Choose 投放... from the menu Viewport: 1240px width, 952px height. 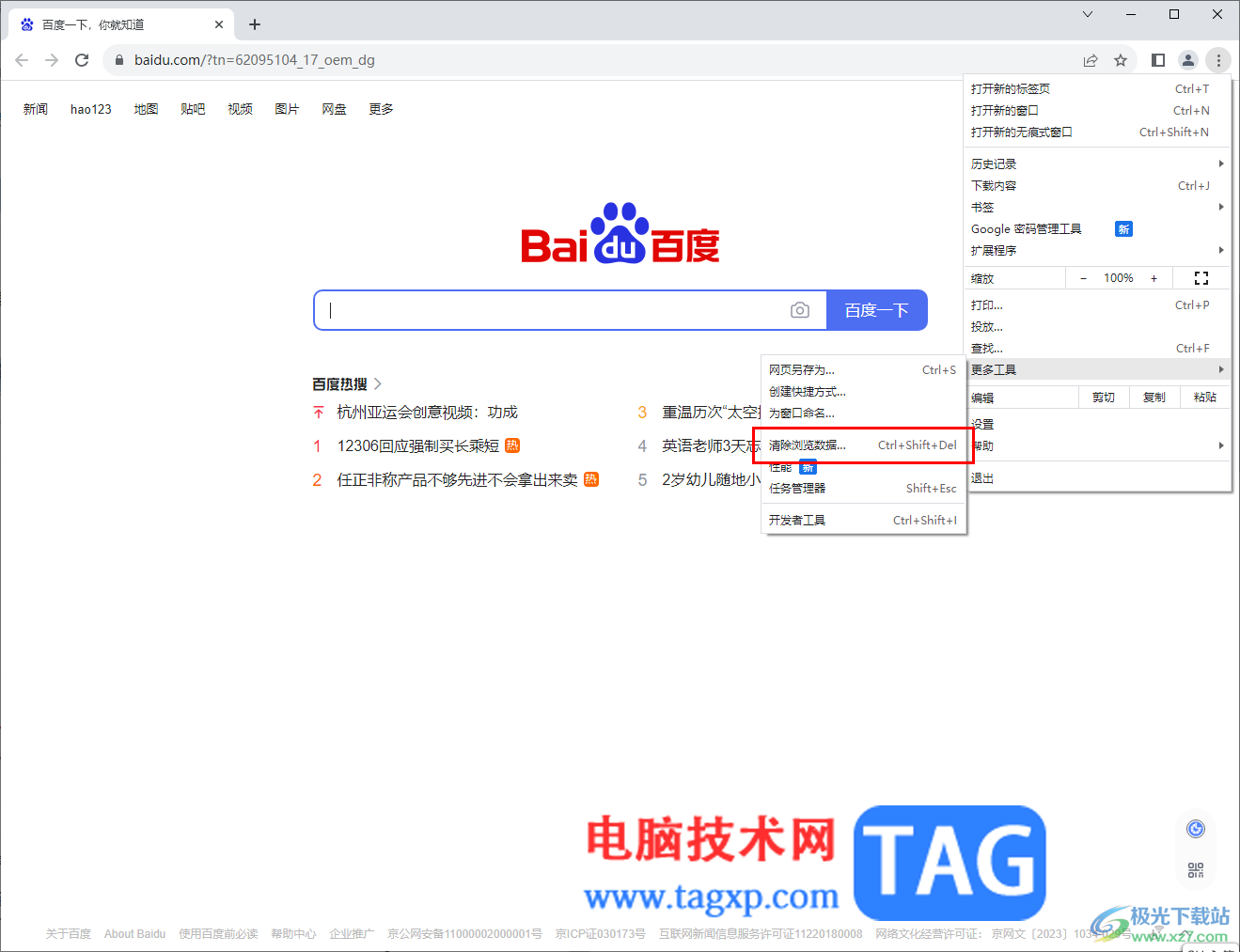[x=1098, y=326]
